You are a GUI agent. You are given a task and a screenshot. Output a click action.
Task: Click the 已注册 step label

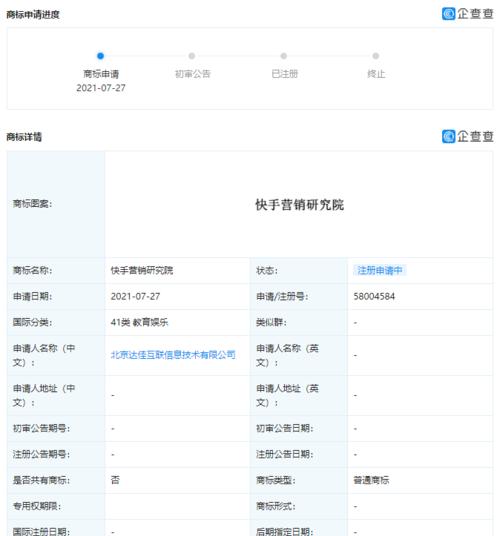tap(285, 74)
